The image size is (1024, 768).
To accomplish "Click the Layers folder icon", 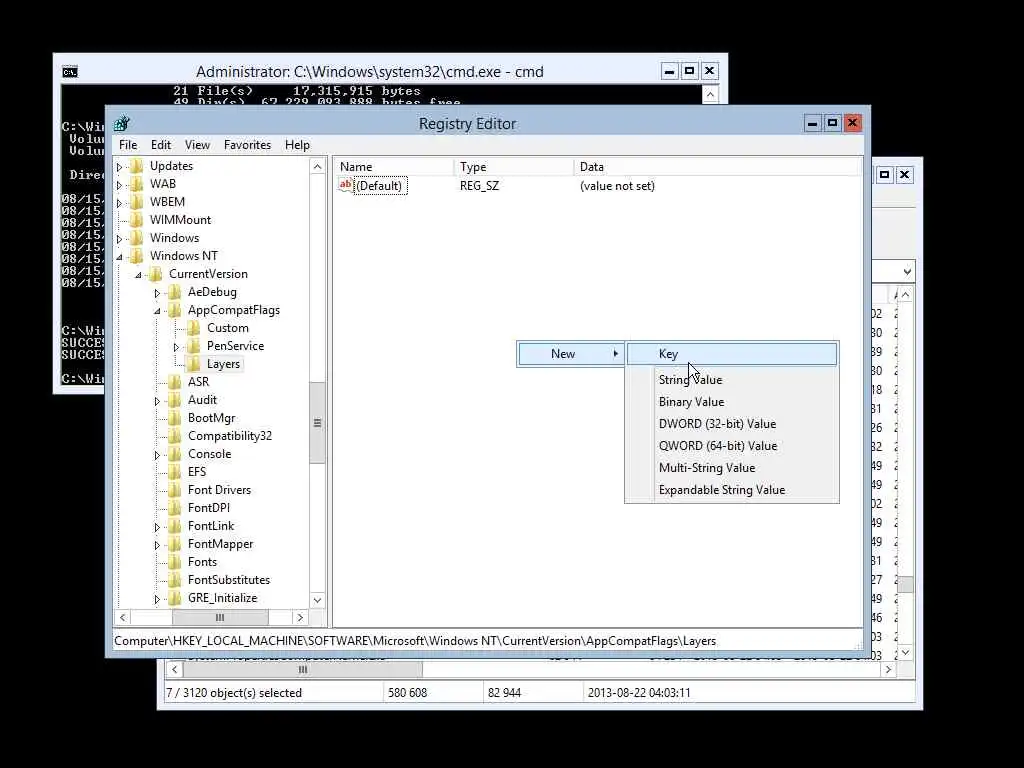I will [194, 364].
